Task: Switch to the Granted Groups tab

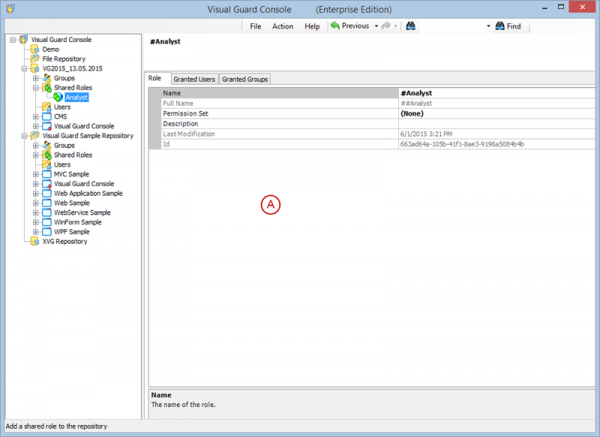Action: pos(245,78)
